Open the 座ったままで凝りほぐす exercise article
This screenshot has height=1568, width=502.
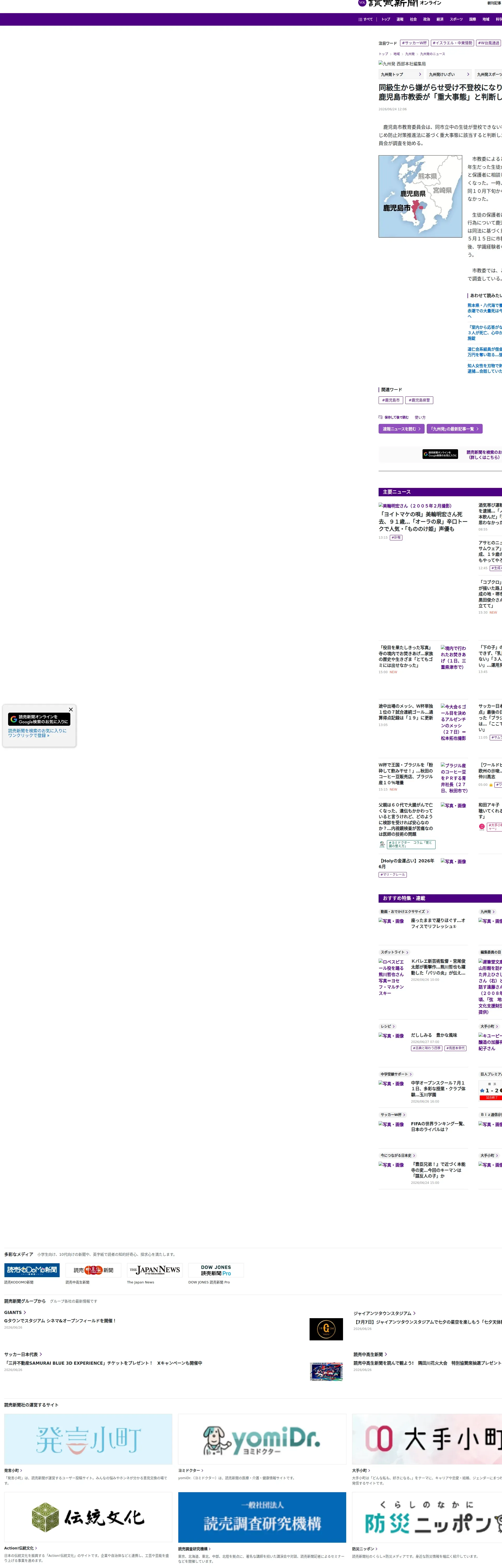(438, 923)
